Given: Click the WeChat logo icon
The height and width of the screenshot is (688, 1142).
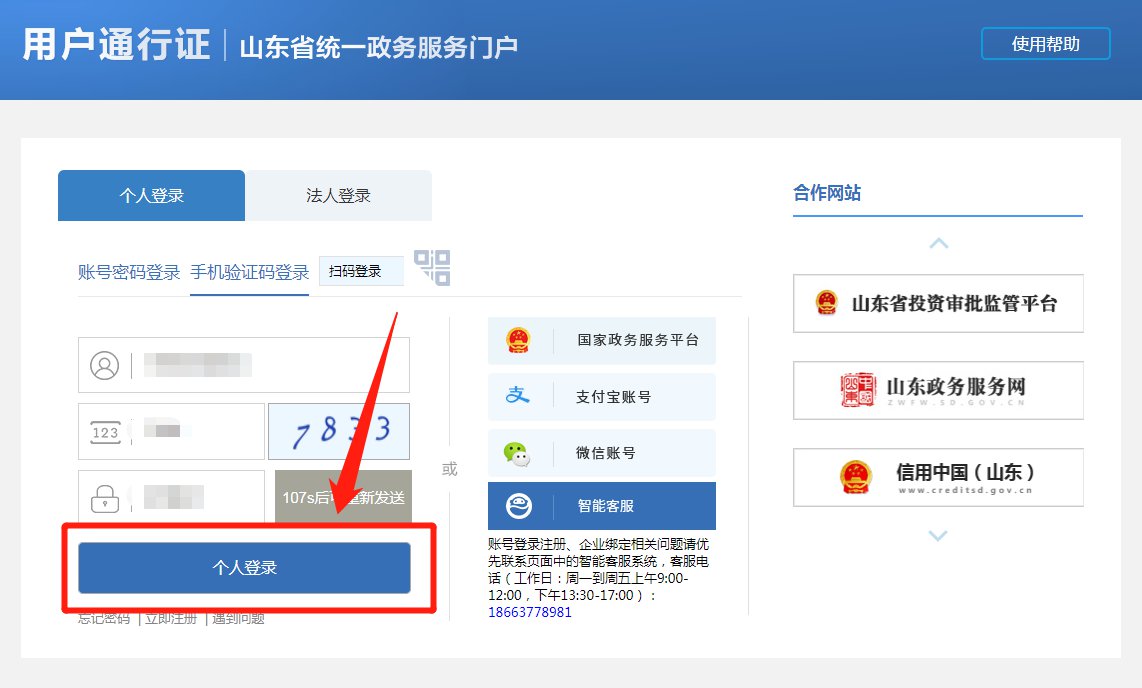Looking at the screenshot, I should pyautogui.click(x=517, y=454).
